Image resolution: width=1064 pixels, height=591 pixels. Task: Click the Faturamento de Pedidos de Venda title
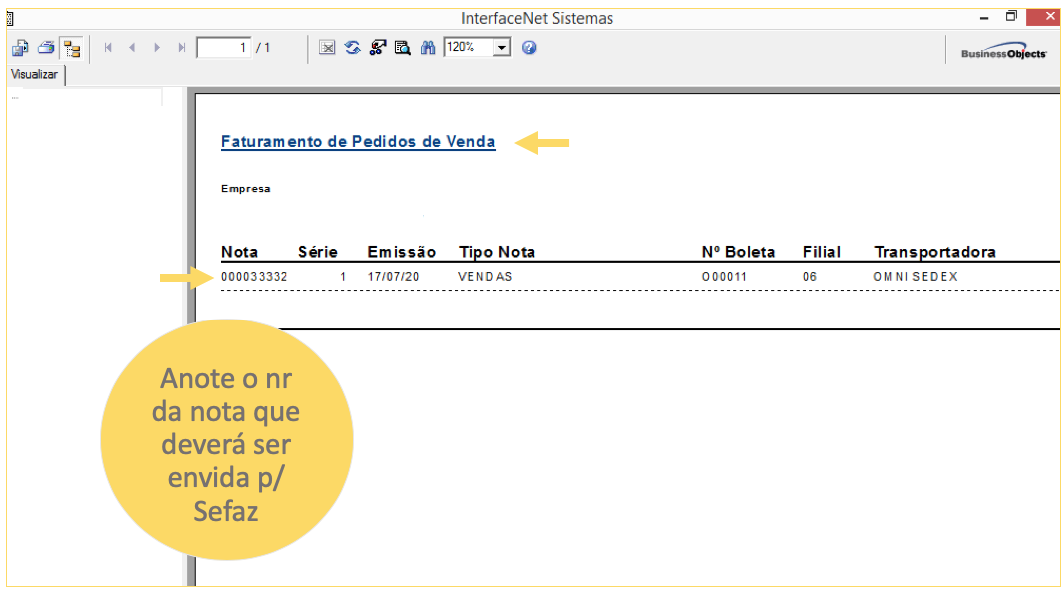tap(358, 142)
